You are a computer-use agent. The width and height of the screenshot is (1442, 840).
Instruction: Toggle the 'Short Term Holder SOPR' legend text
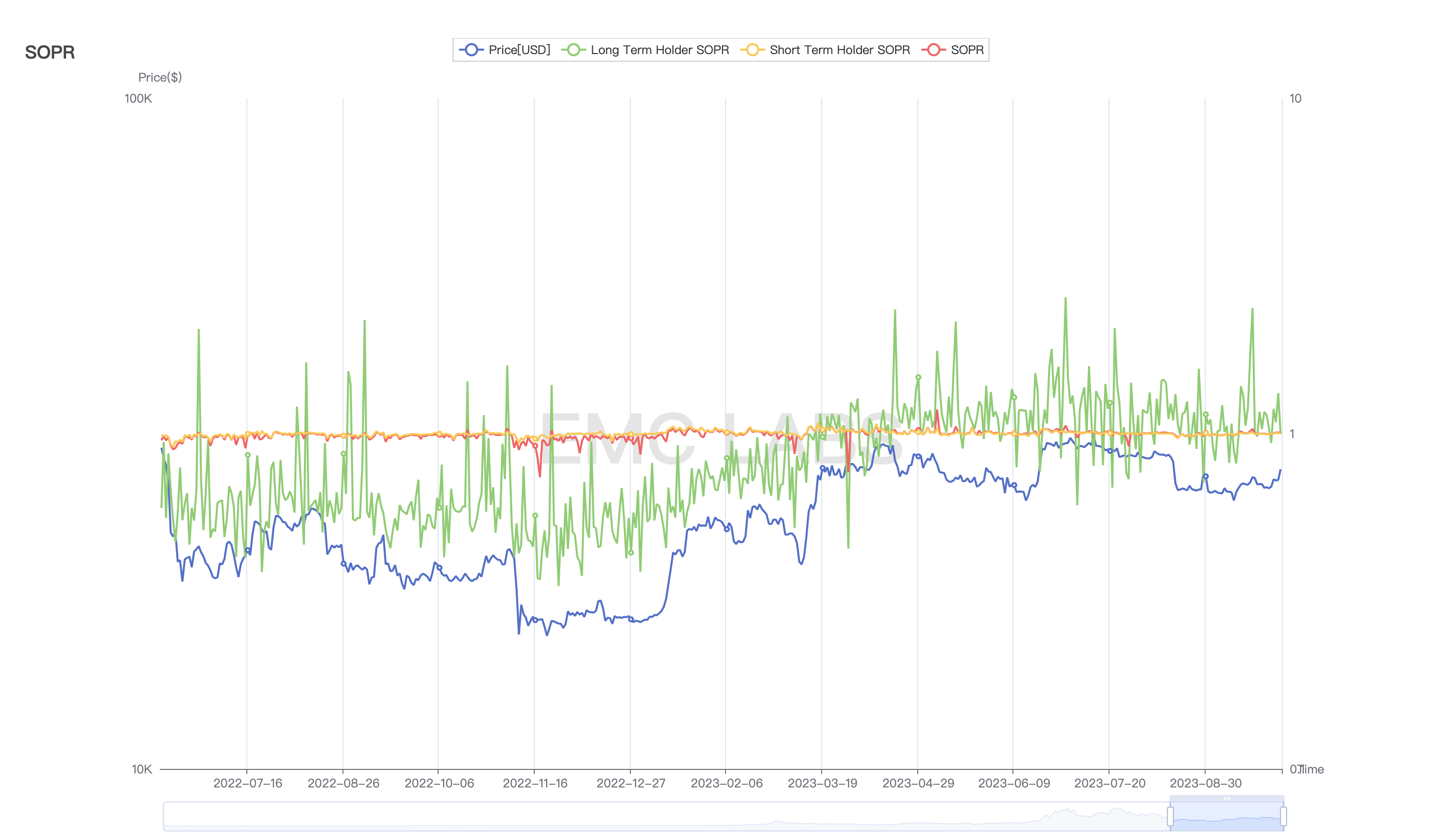click(x=840, y=50)
